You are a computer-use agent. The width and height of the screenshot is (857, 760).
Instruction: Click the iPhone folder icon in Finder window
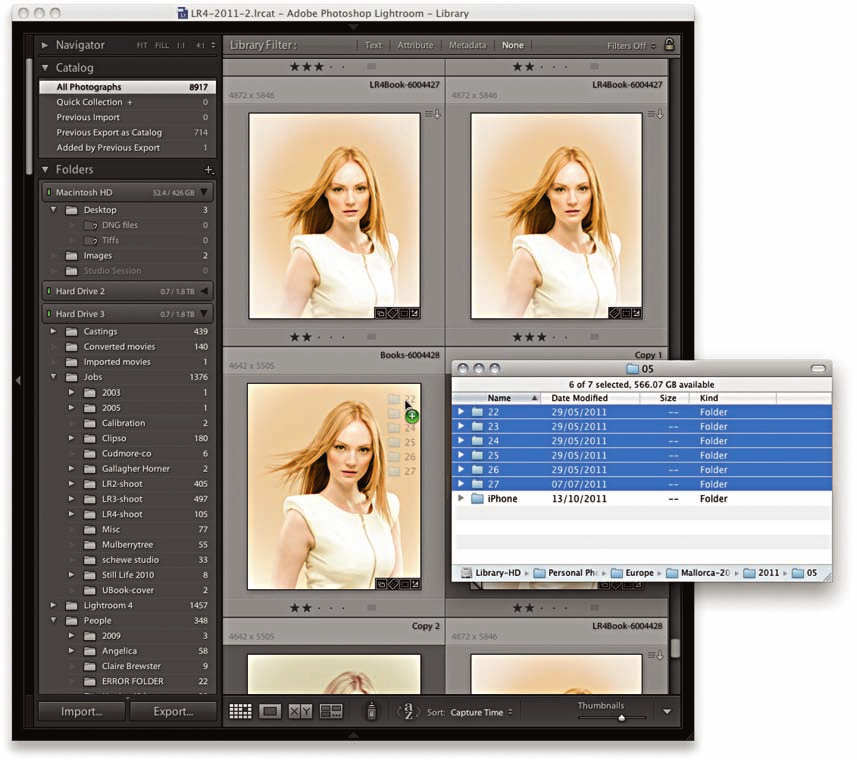tap(477, 498)
